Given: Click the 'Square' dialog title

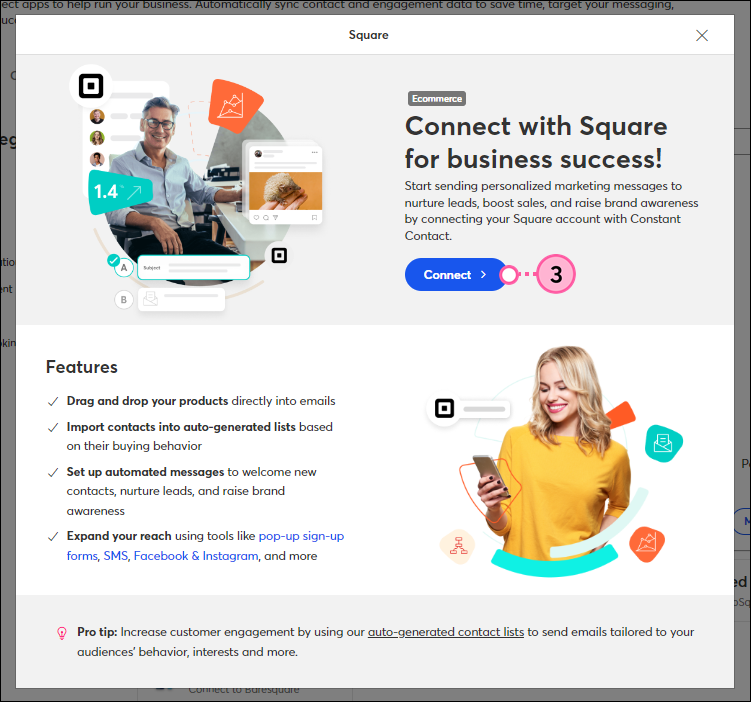Looking at the screenshot, I should coord(368,35).
